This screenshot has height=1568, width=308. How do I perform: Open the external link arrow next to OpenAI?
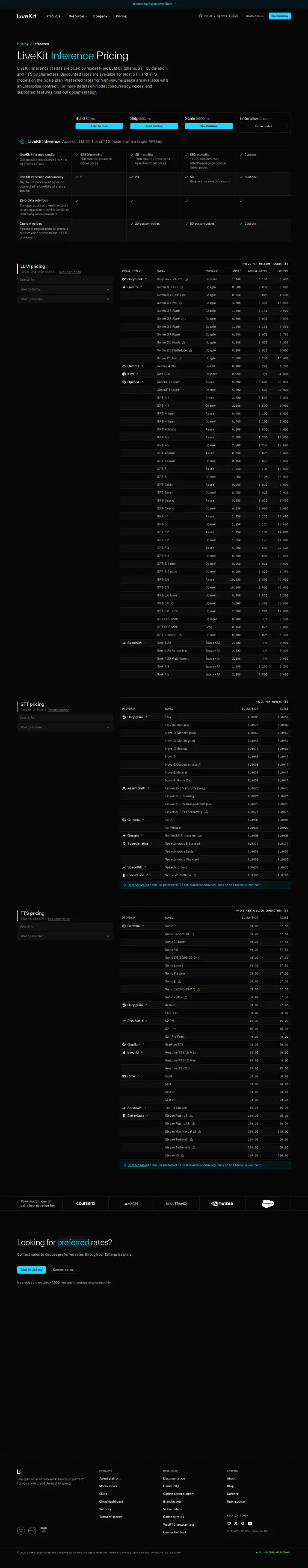tap(142, 382)
